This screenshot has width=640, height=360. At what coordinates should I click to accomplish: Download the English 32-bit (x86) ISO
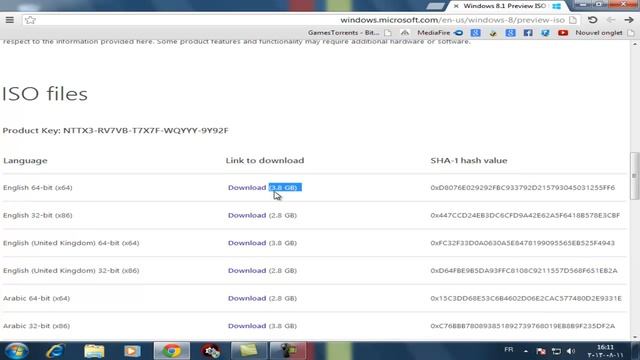247,215
